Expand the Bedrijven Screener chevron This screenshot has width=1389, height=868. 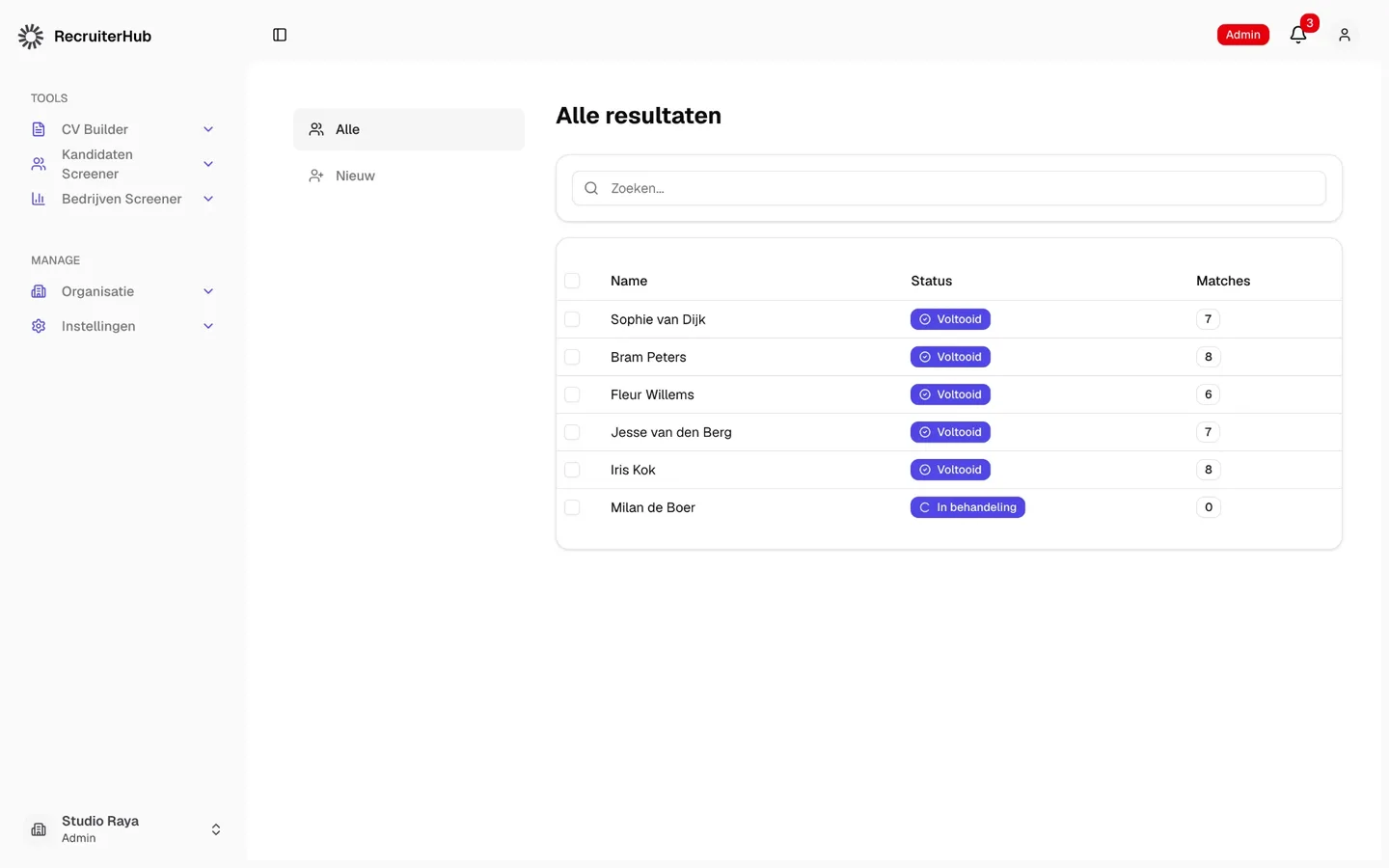click(208, 199)
